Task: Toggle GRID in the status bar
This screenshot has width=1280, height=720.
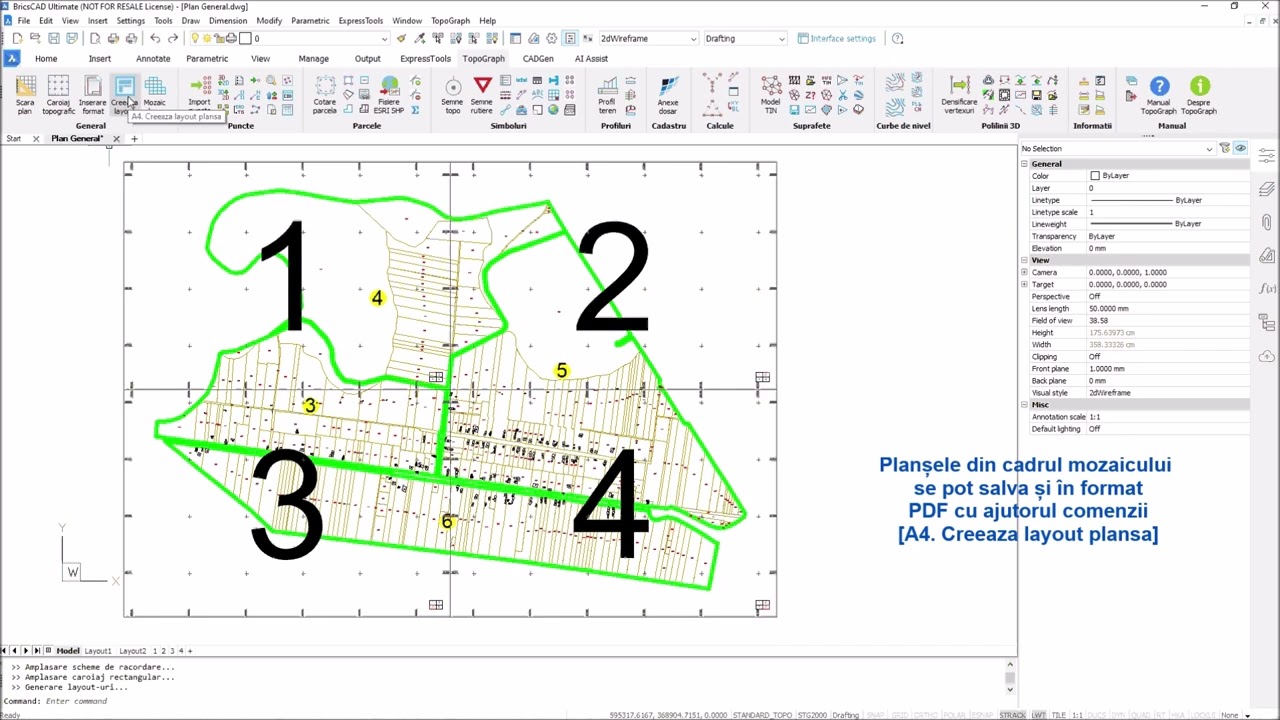Action: pos(898,715)
